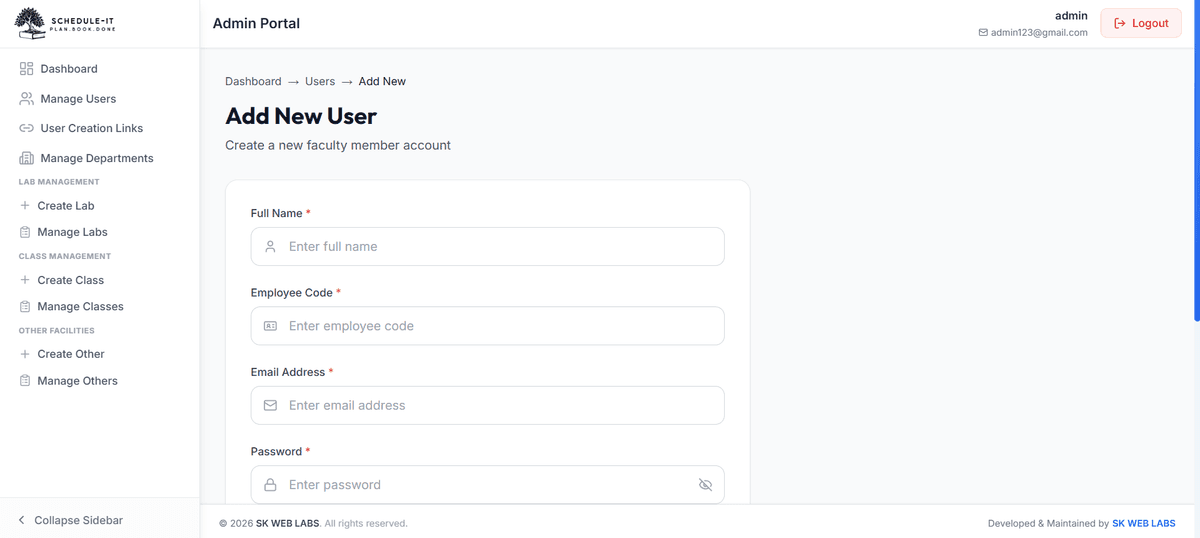Viewport: 1200px width, 538px height.
Task: Click the Dashboard grid icon in sidebar
Action: click(26, 69)
